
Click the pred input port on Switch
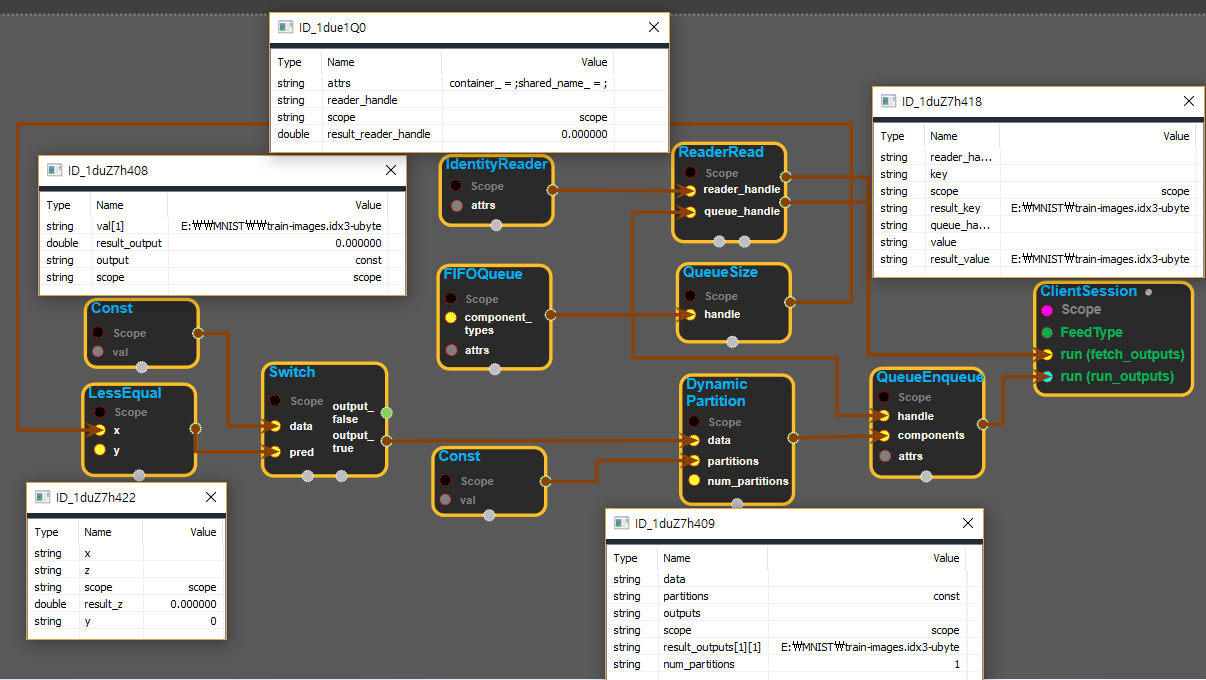point(275,452)
